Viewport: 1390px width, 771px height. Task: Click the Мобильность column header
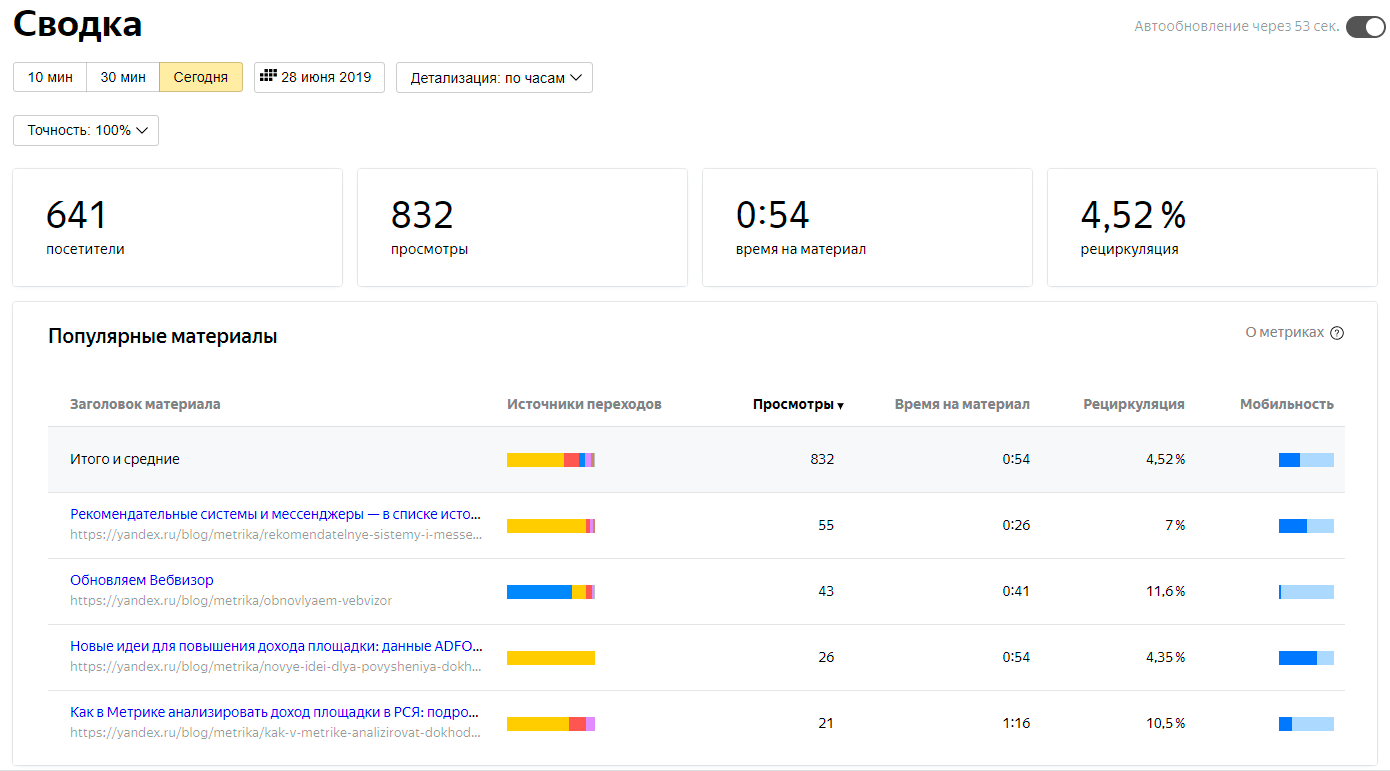(1287, 404)
